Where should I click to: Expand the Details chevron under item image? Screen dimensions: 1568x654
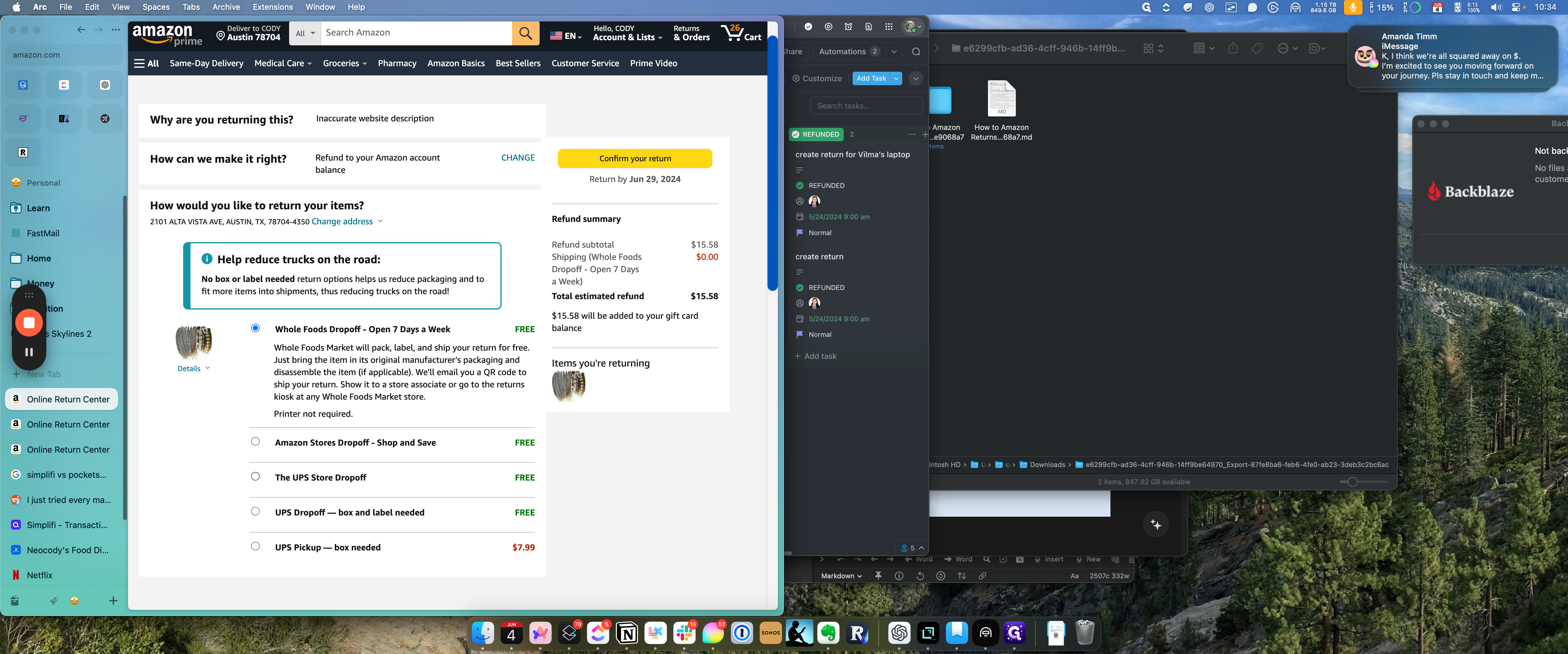click(208, 368)
